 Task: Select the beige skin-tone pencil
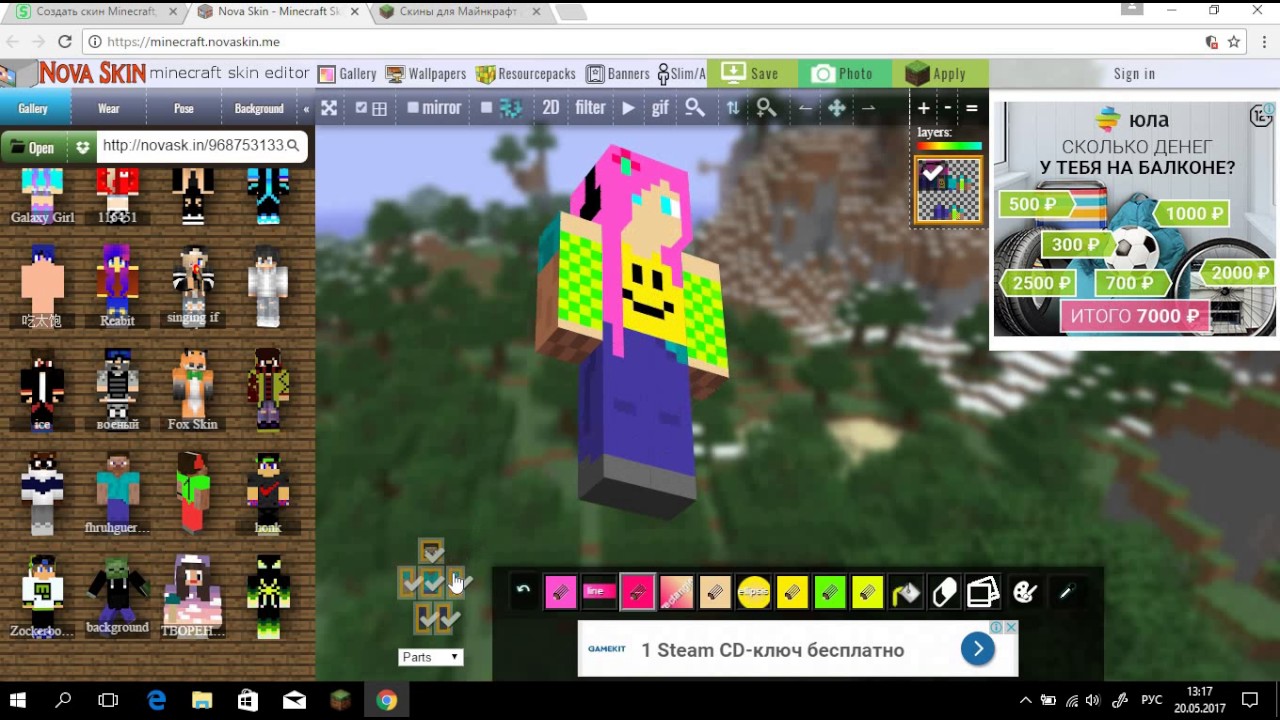click(714, 592)
